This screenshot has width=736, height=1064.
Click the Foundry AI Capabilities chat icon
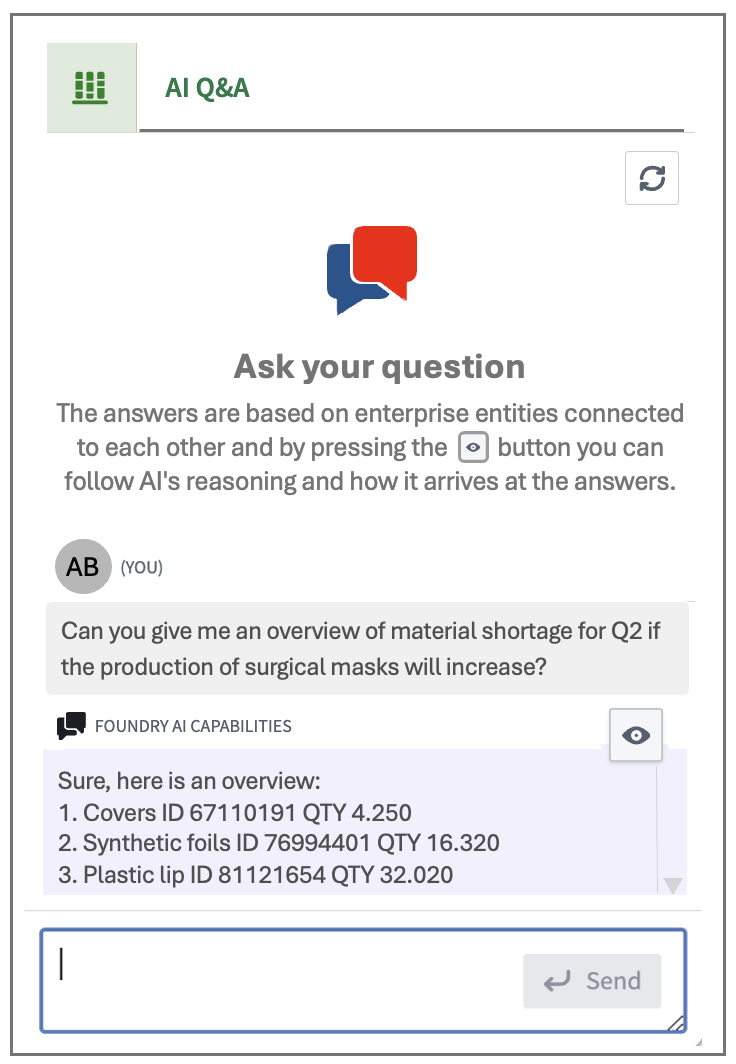click(71, 726)
